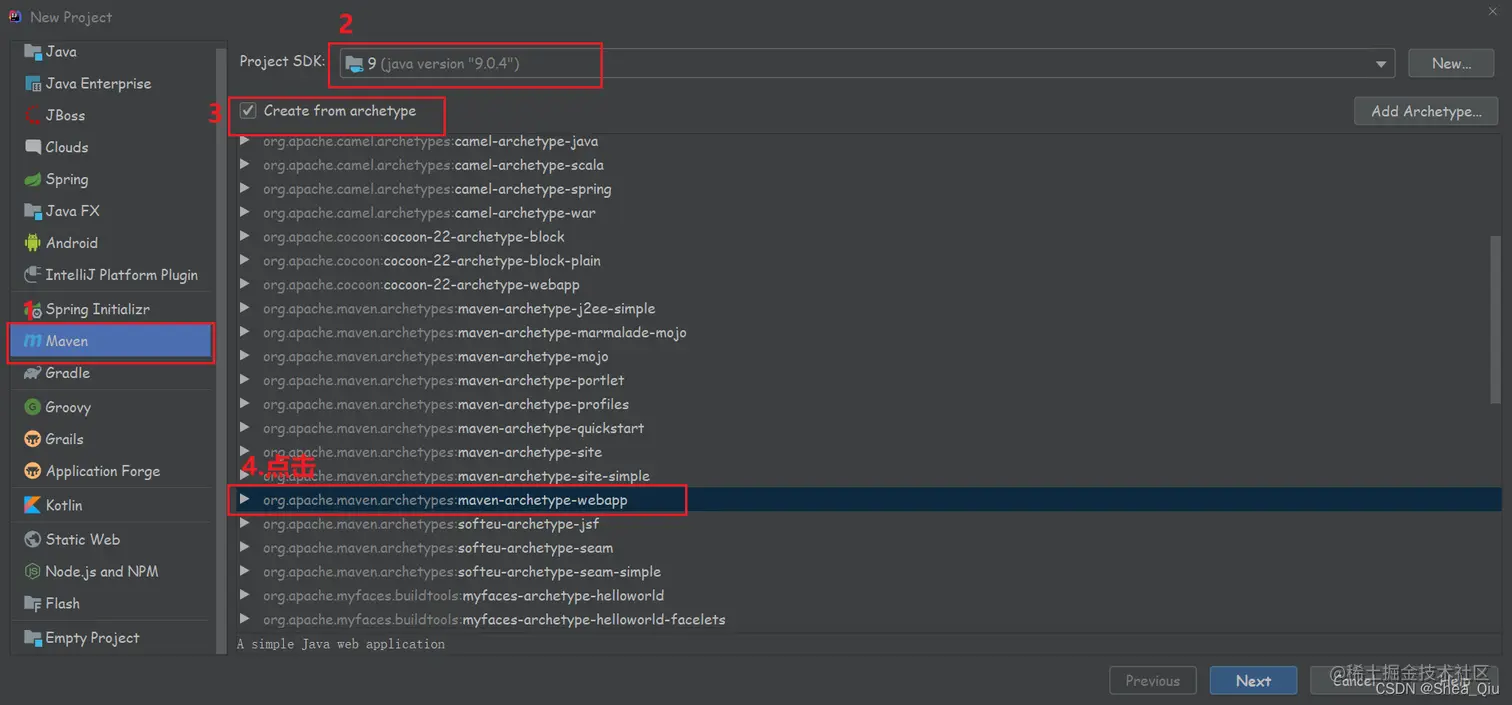Viewport: 1512px width, 705px height.
Task: Click the Empty Project icon
Action: click(x=32, y=638)
